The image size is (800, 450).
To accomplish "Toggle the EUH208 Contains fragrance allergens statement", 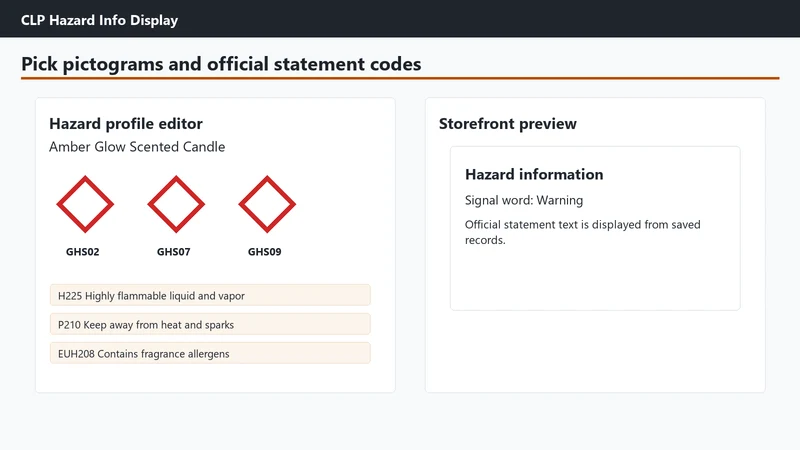I will click(210, 354).
